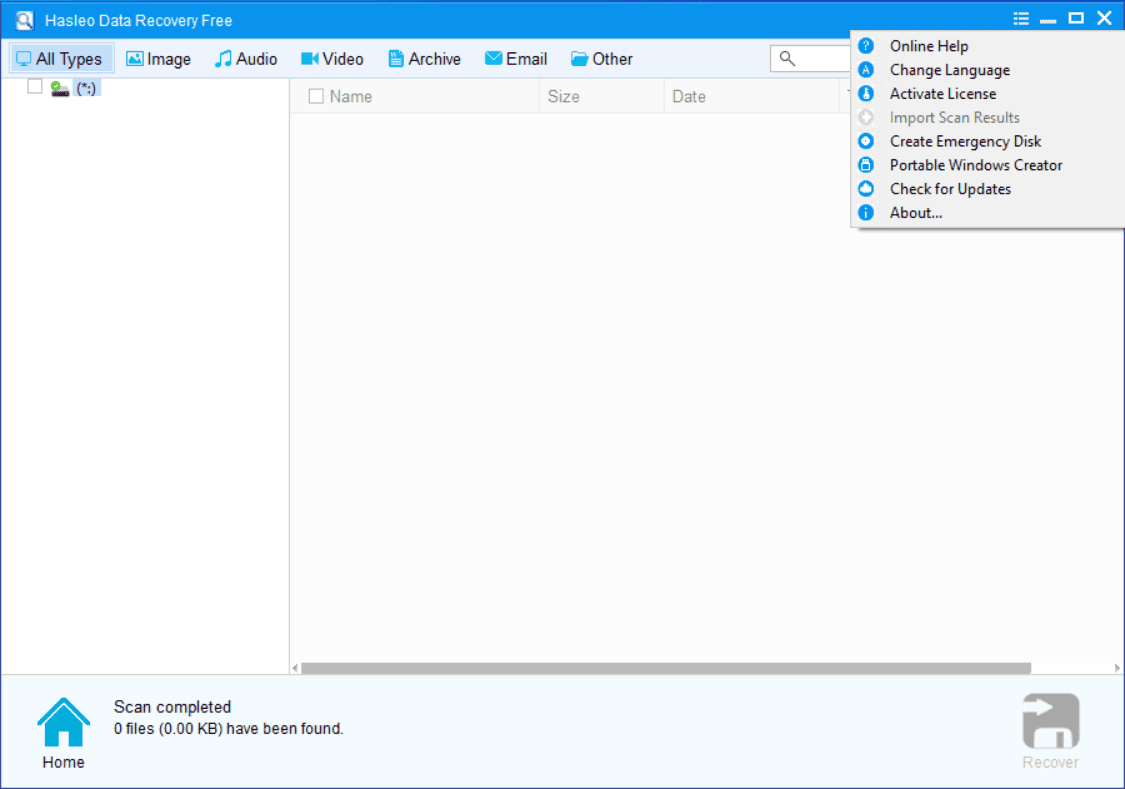Select Activate License menu entry
The width and height of the screenshot is (1125, 789).
942,94
